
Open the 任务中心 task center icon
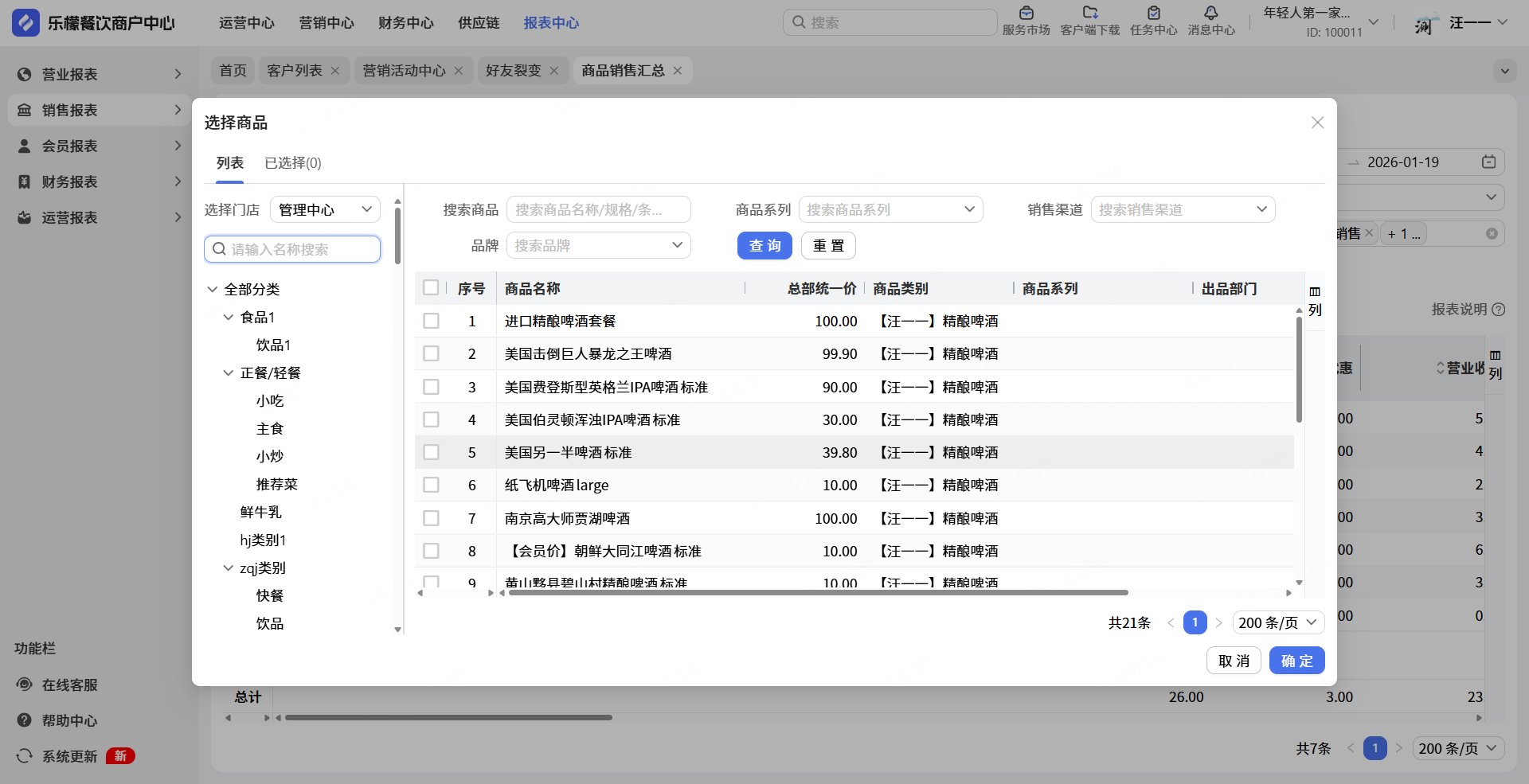[x=1153, y=14]
